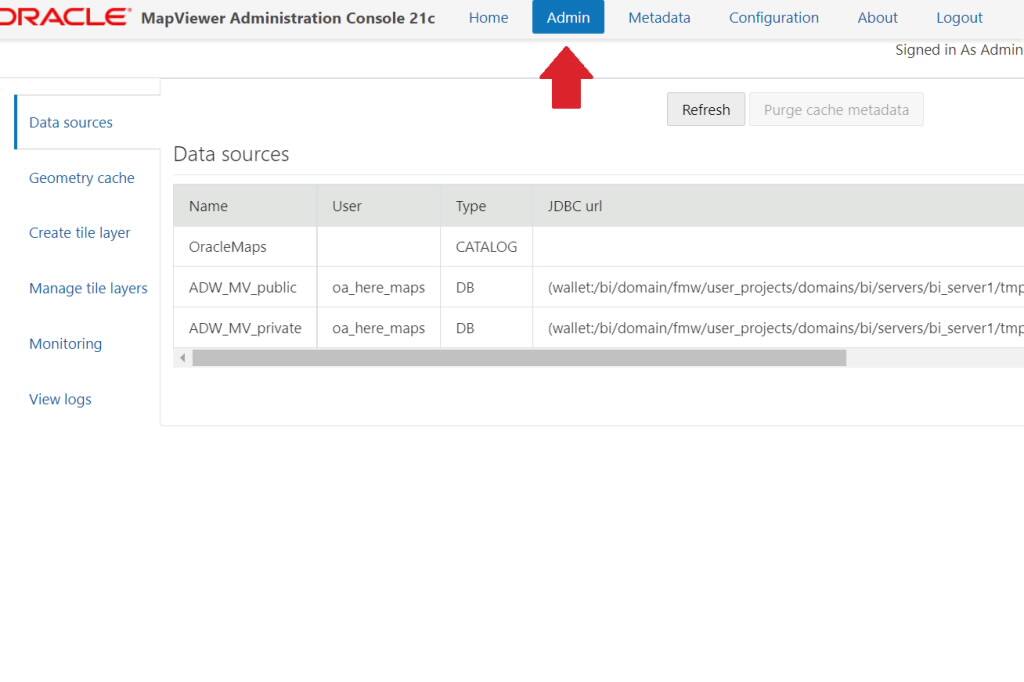Screen dimensions: 1024x682
Task: Select the ADW_MV_public data source row
Action: [x=243, y=287]
